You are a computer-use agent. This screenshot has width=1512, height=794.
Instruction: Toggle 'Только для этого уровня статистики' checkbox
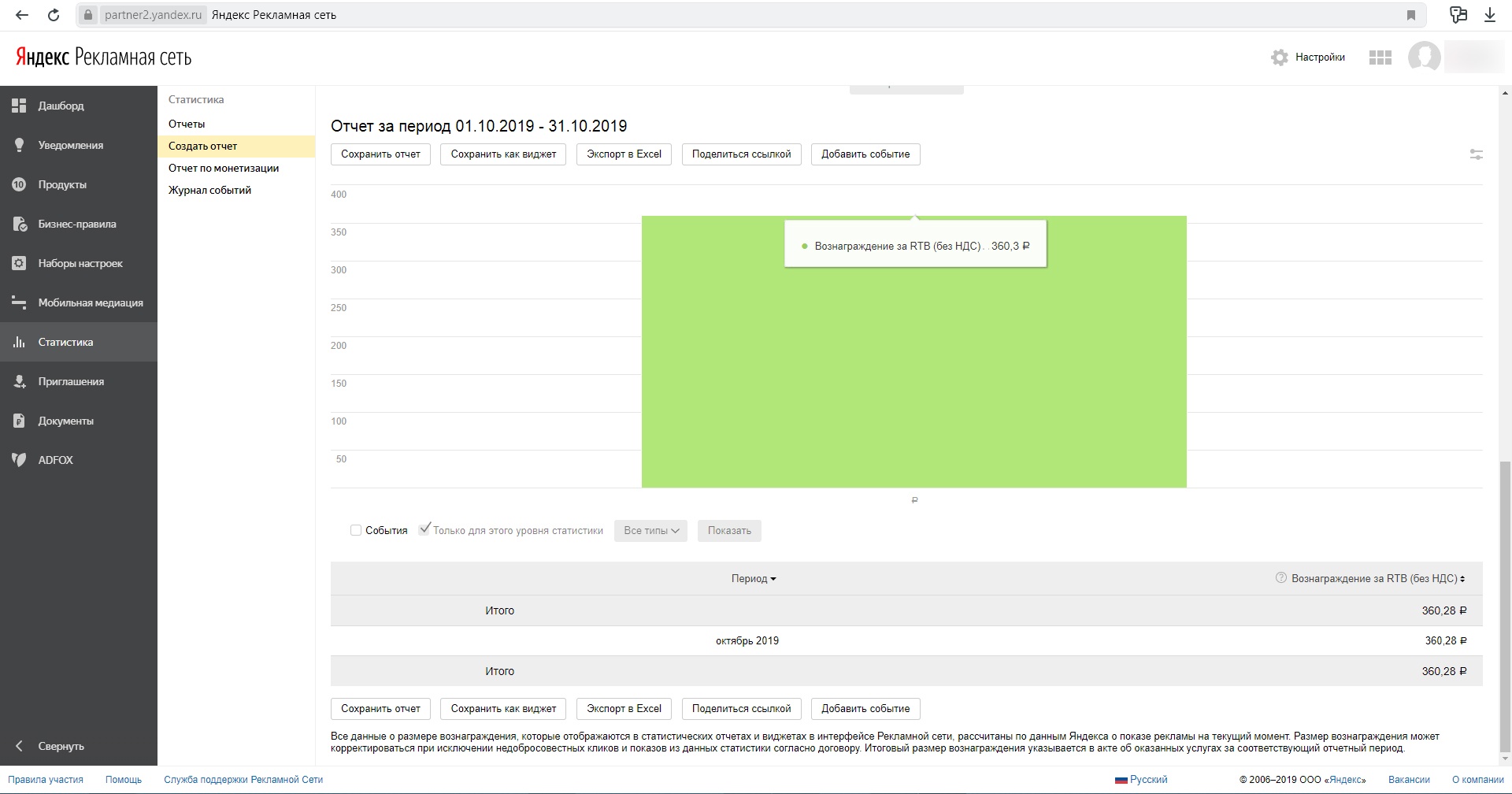click(x=424, y=529)
